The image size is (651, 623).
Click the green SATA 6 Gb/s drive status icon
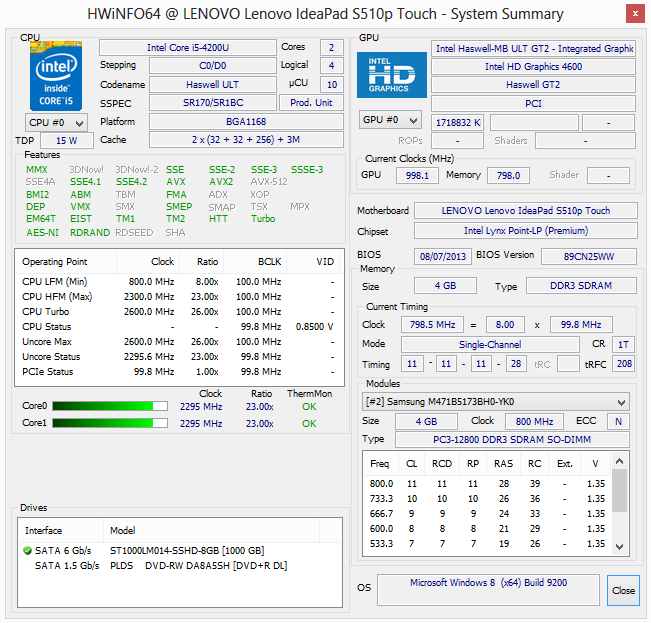pyautogui.click(x=27, y=550)
